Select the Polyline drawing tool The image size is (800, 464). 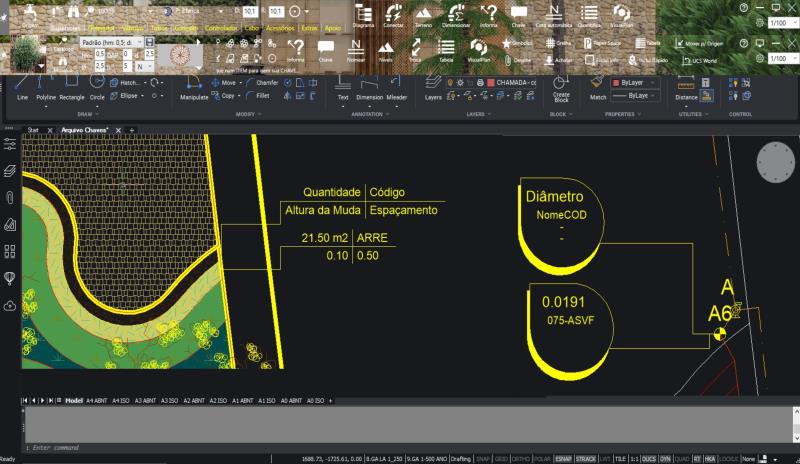[x=46, y=88]
